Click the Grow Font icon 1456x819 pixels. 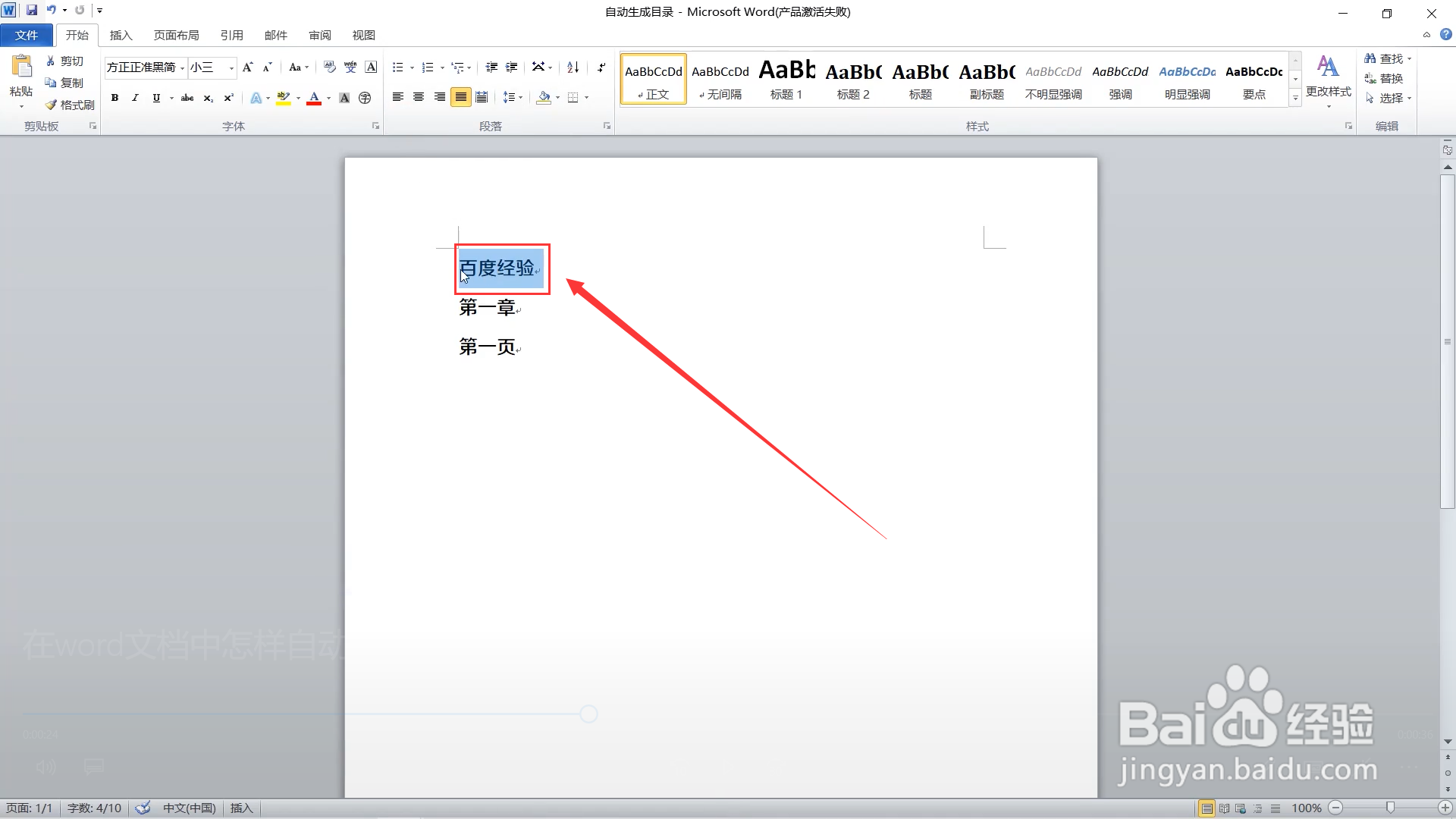[x=247, y=67]
